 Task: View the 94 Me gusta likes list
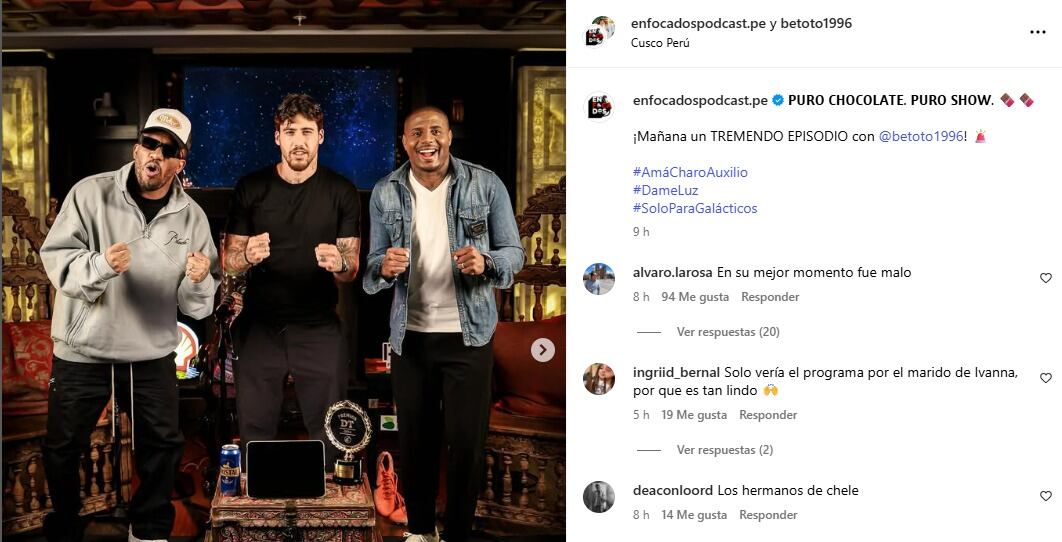pyautogui.click(x=695, y=297)
